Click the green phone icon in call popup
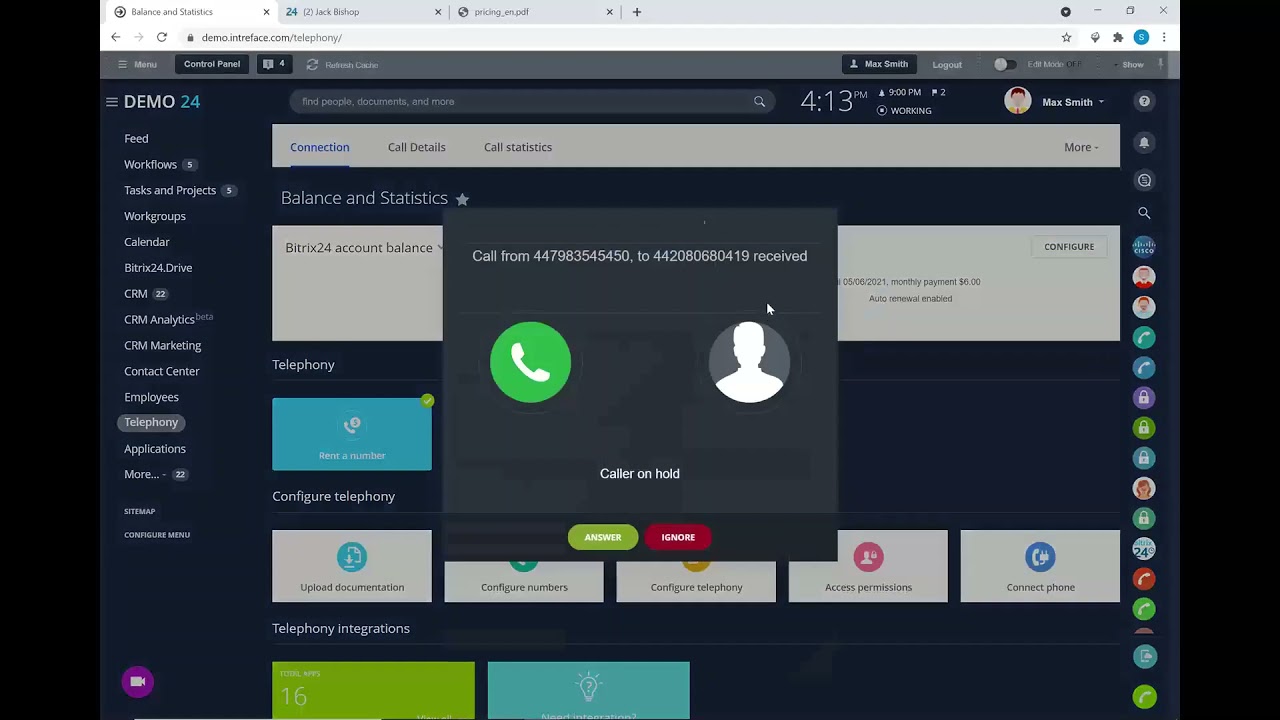Viewport: 1280px width, 720px height. [x=530, y=362]
